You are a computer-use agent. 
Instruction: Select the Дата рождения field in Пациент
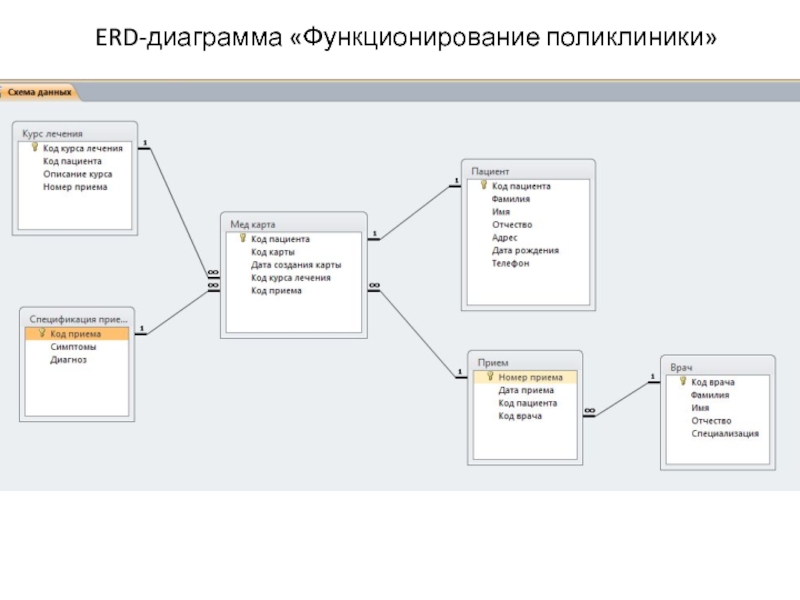point(525,251)
